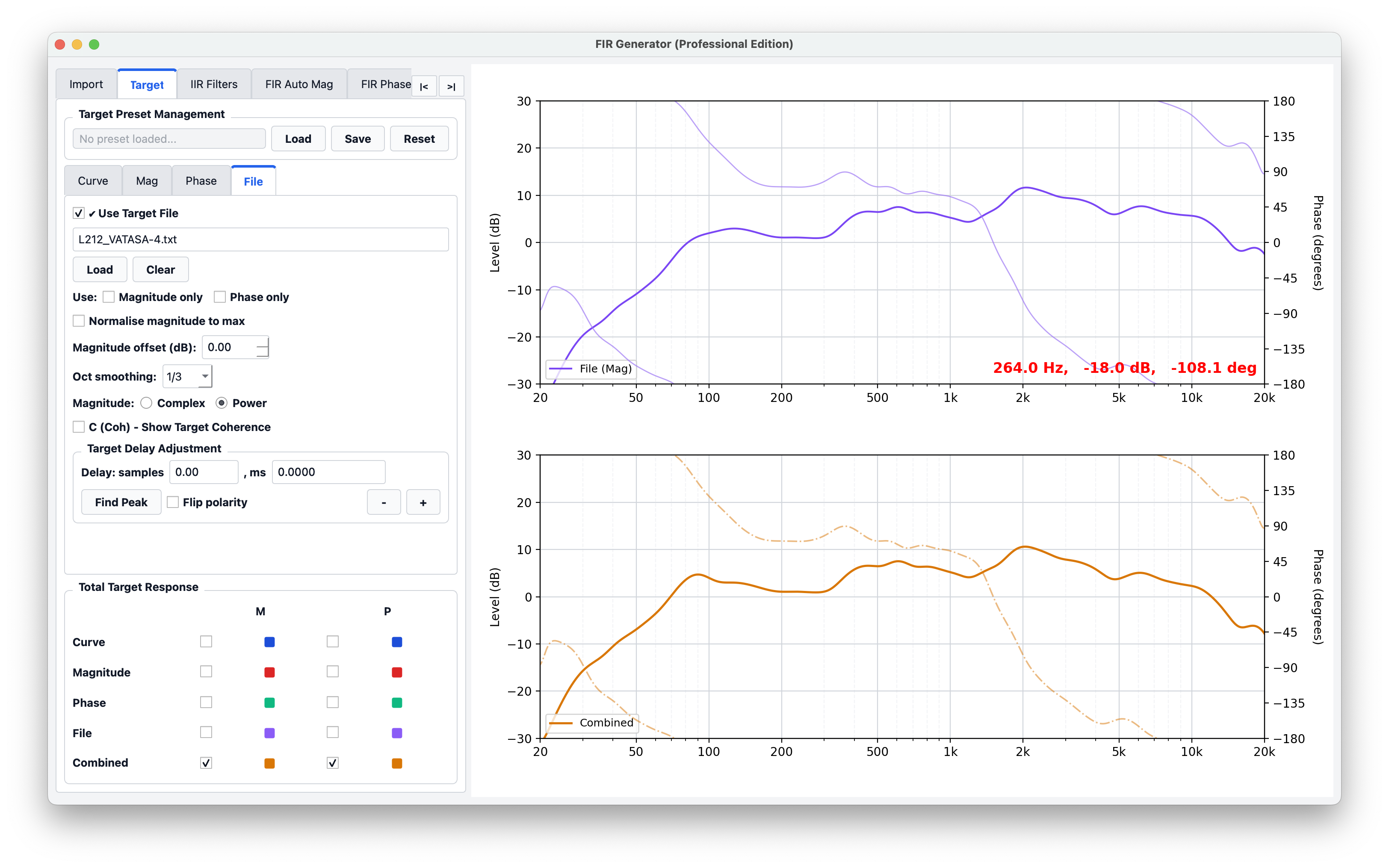Screen dimensions: 1389x868
Task: Click the purple File magnitude color swatch
Action: point(269,733)
